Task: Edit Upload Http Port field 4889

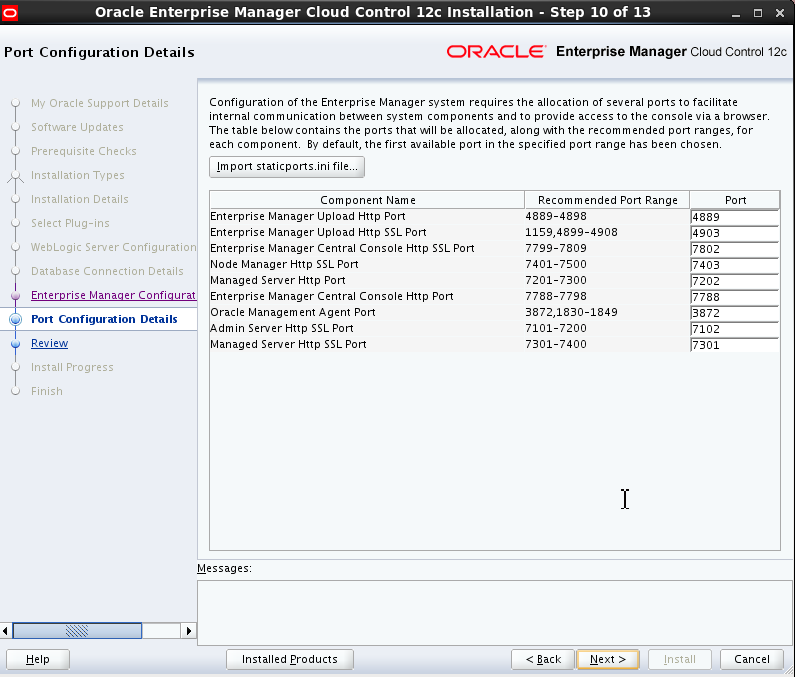Action: click(734, 217)
